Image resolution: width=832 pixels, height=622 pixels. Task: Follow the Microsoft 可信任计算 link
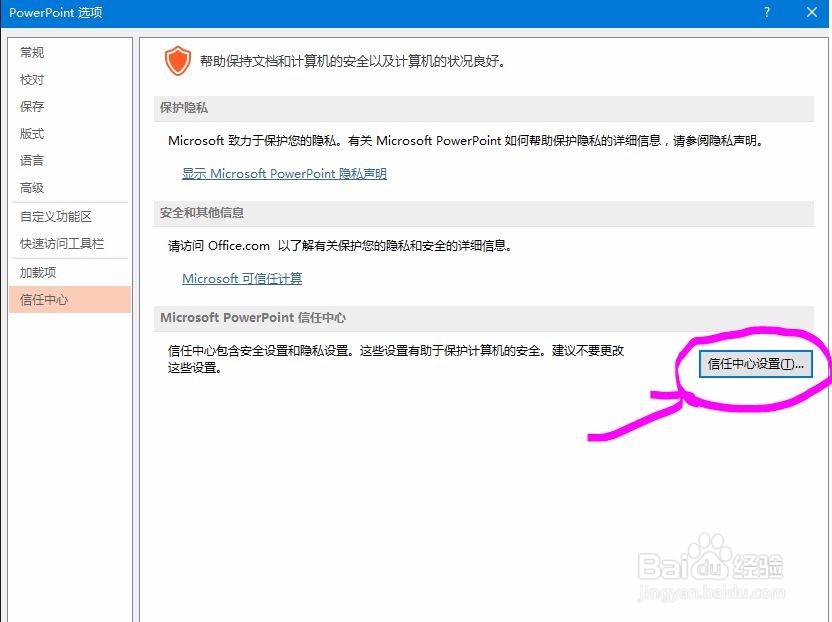coord(242,279)
